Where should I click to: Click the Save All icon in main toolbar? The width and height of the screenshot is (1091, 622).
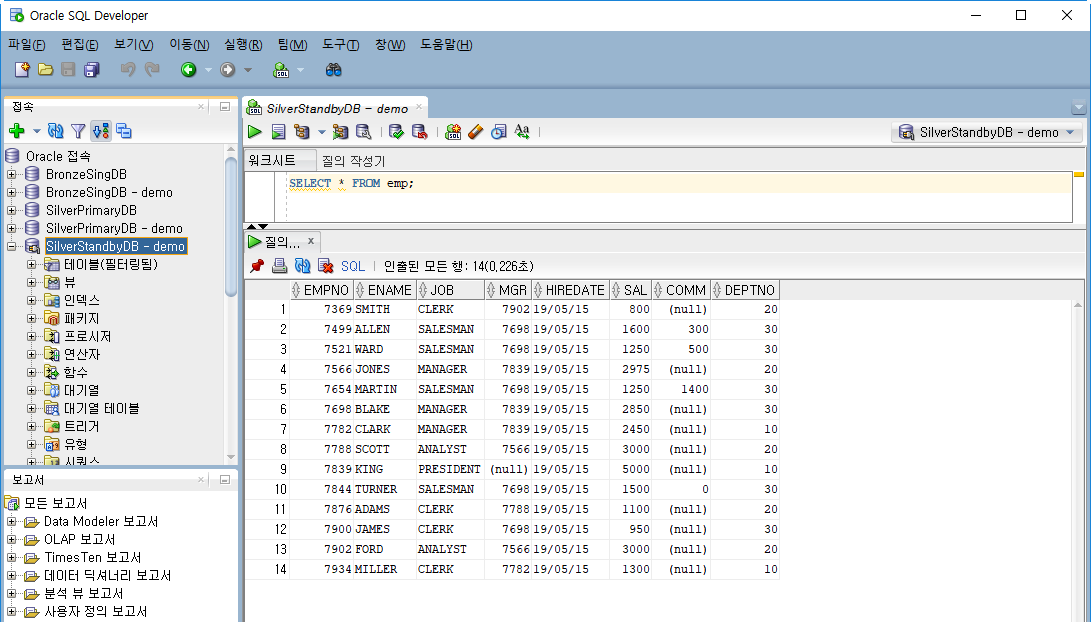click(91, 70)
